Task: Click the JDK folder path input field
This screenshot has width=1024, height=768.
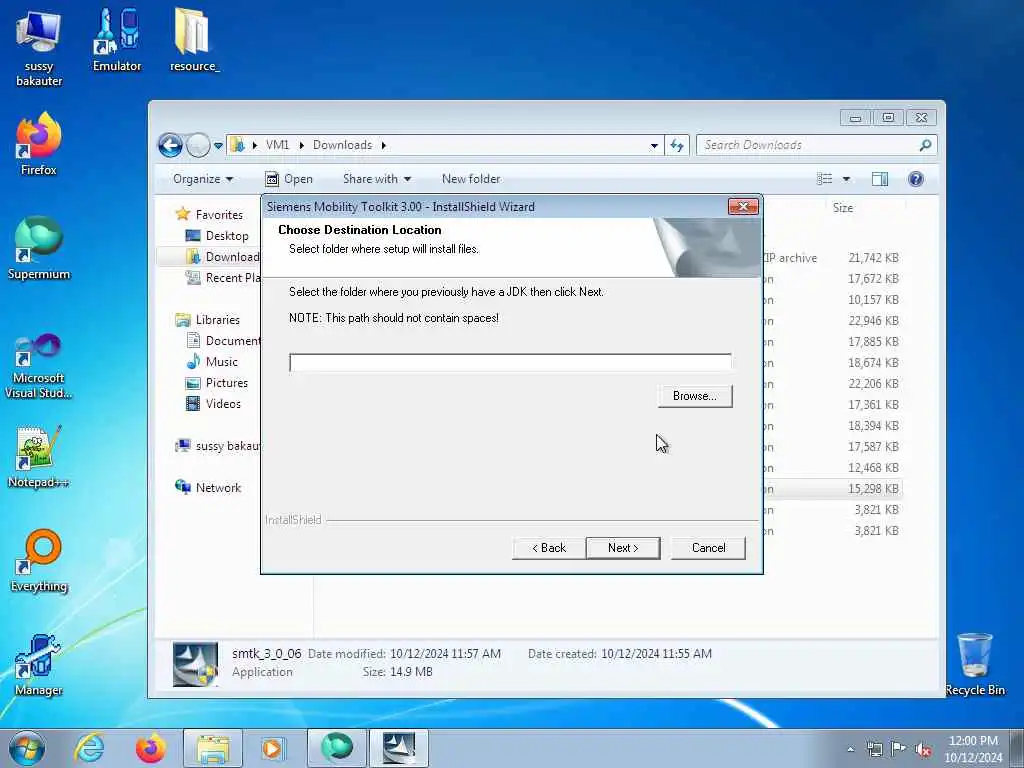Action: click(x=510, y=362)
